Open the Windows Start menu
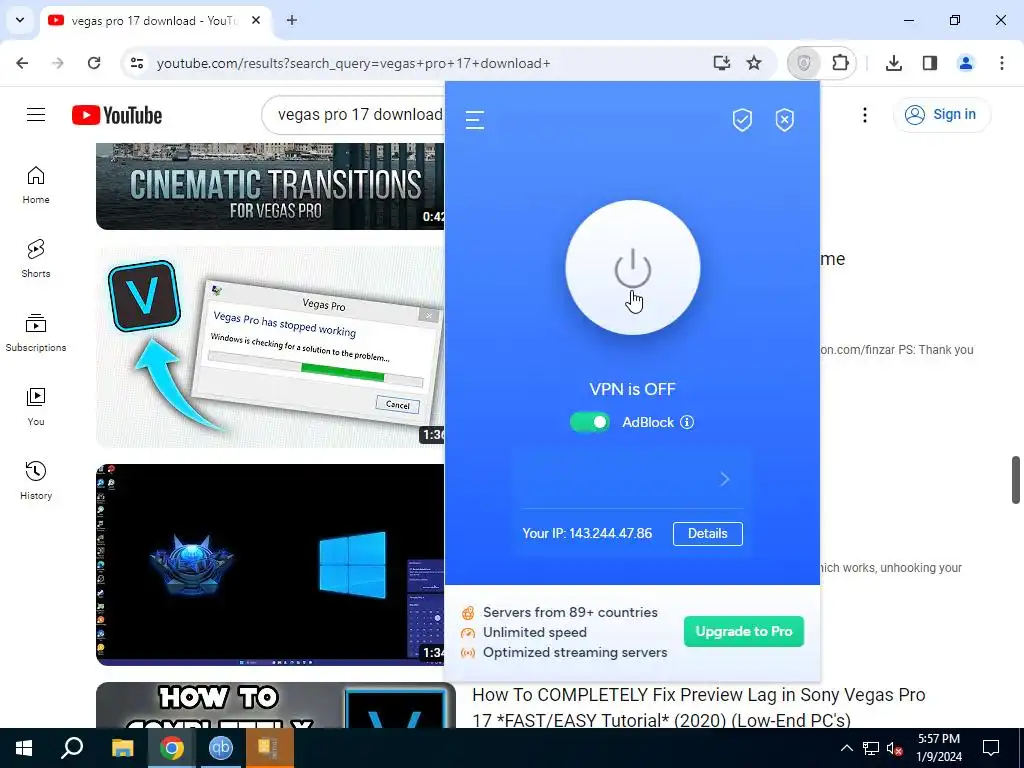The image size is (1024, 768). (x=24, y=748)
